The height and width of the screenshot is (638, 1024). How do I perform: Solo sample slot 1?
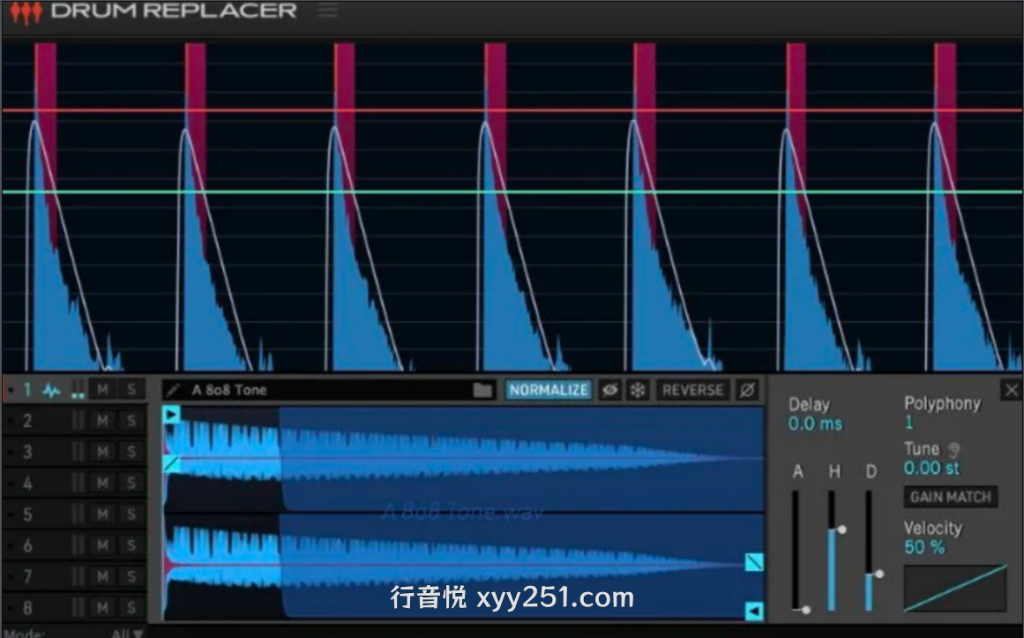point(131,390)
